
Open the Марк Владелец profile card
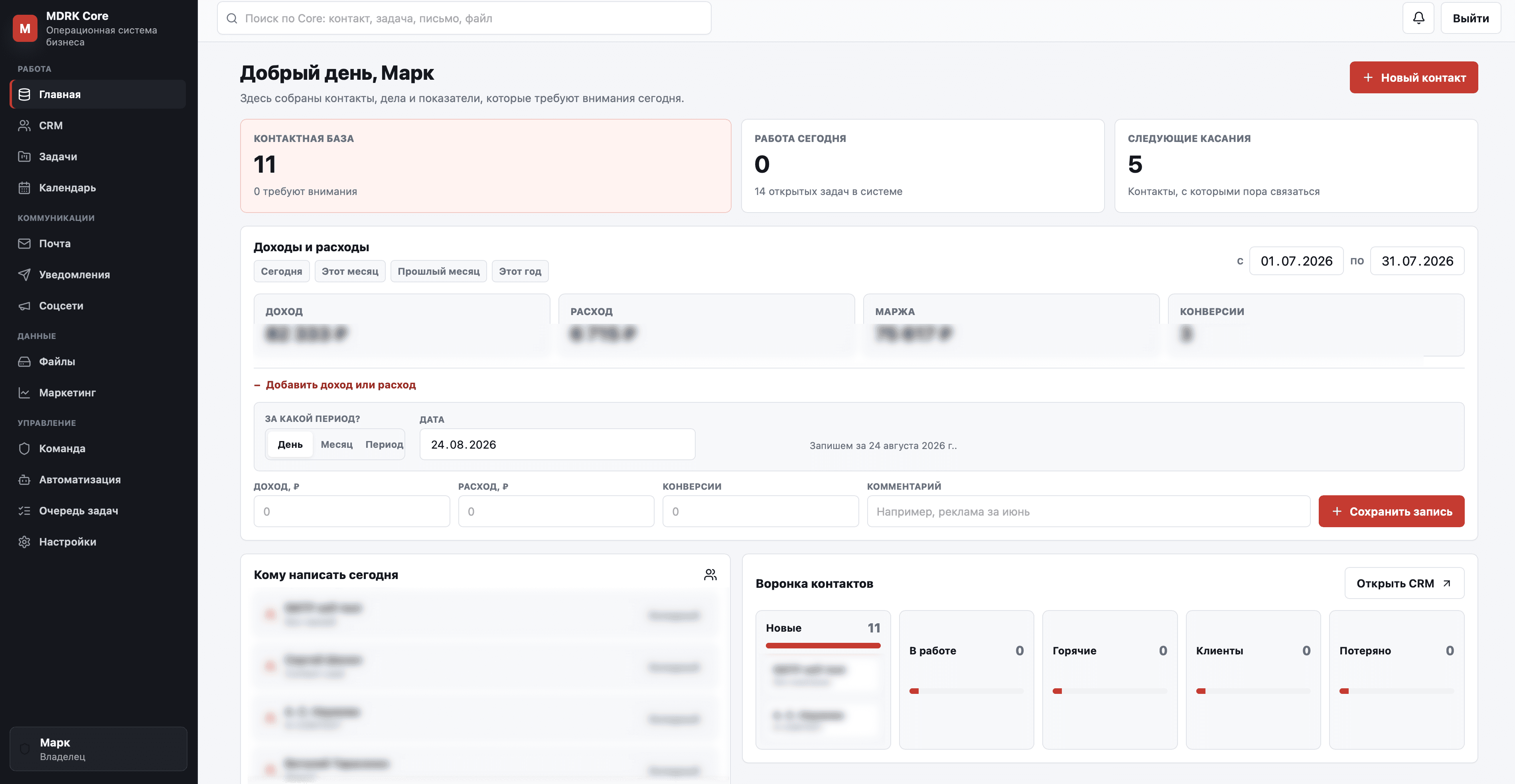[98, 749]
